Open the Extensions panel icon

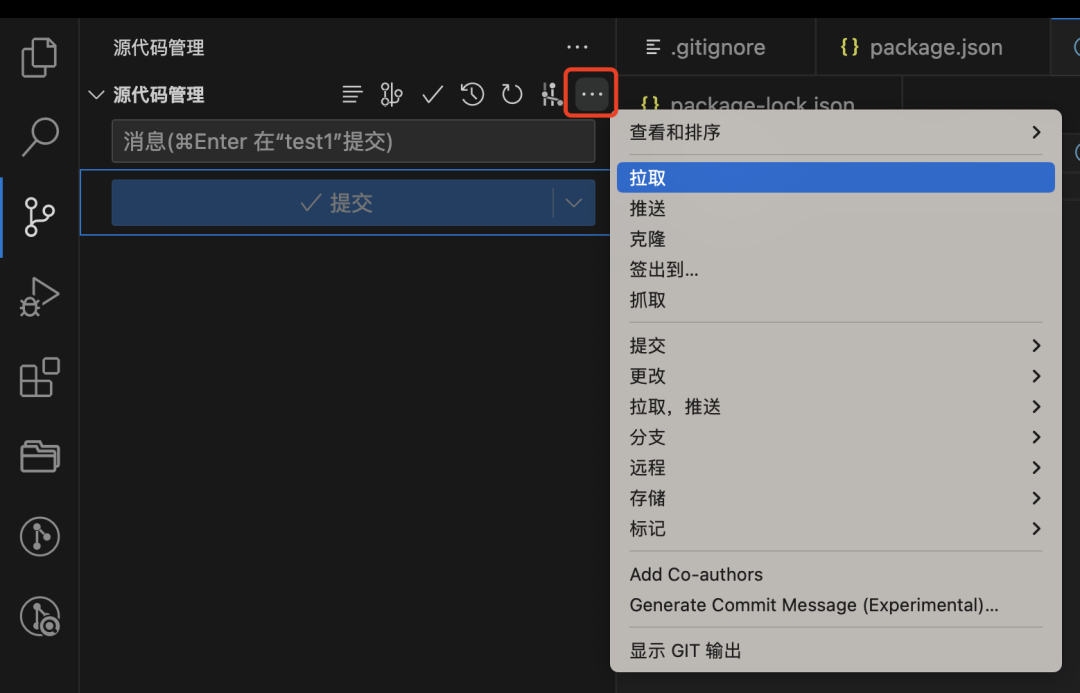tap(39, 377)
